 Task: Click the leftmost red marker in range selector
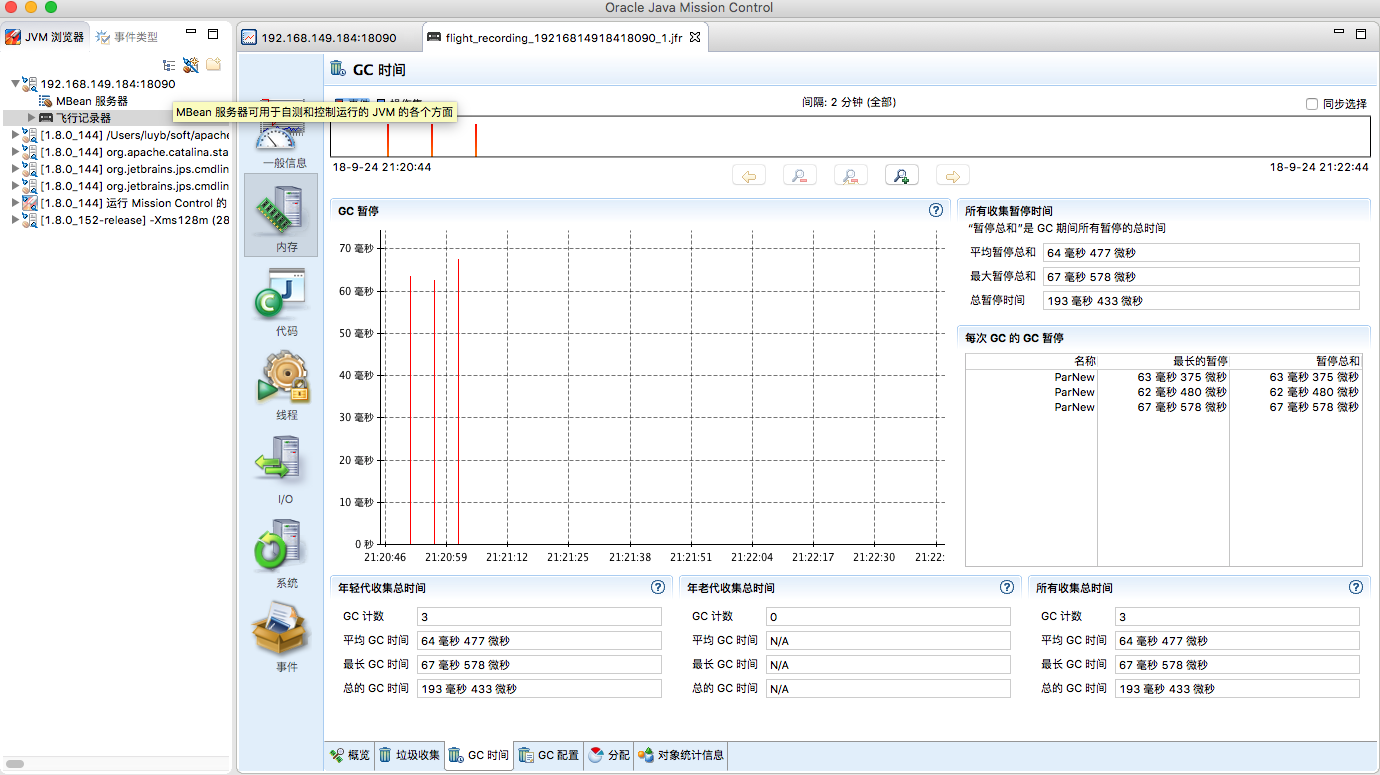click(388, 140)
